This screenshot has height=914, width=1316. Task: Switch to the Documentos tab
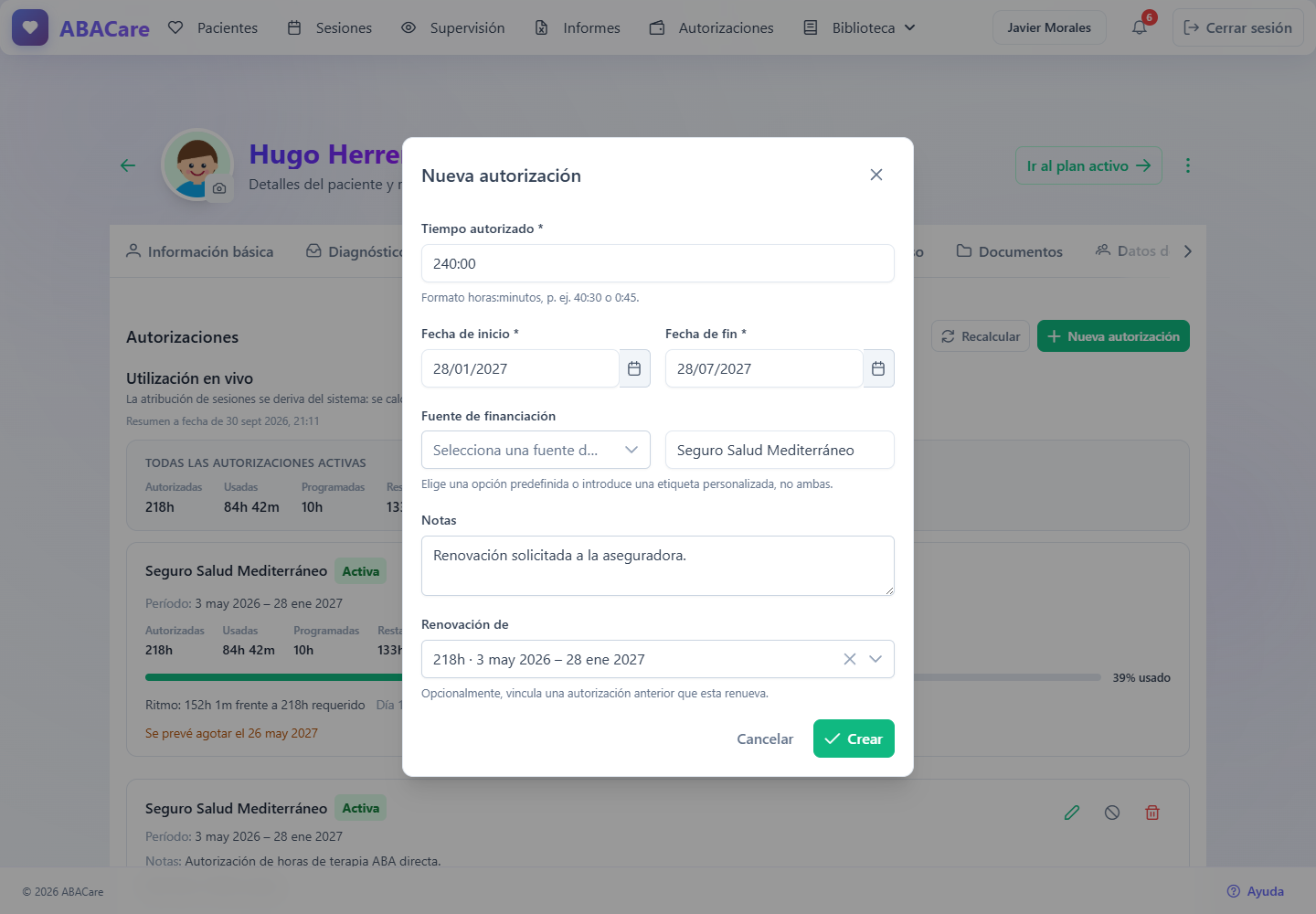coord(1010,251)
